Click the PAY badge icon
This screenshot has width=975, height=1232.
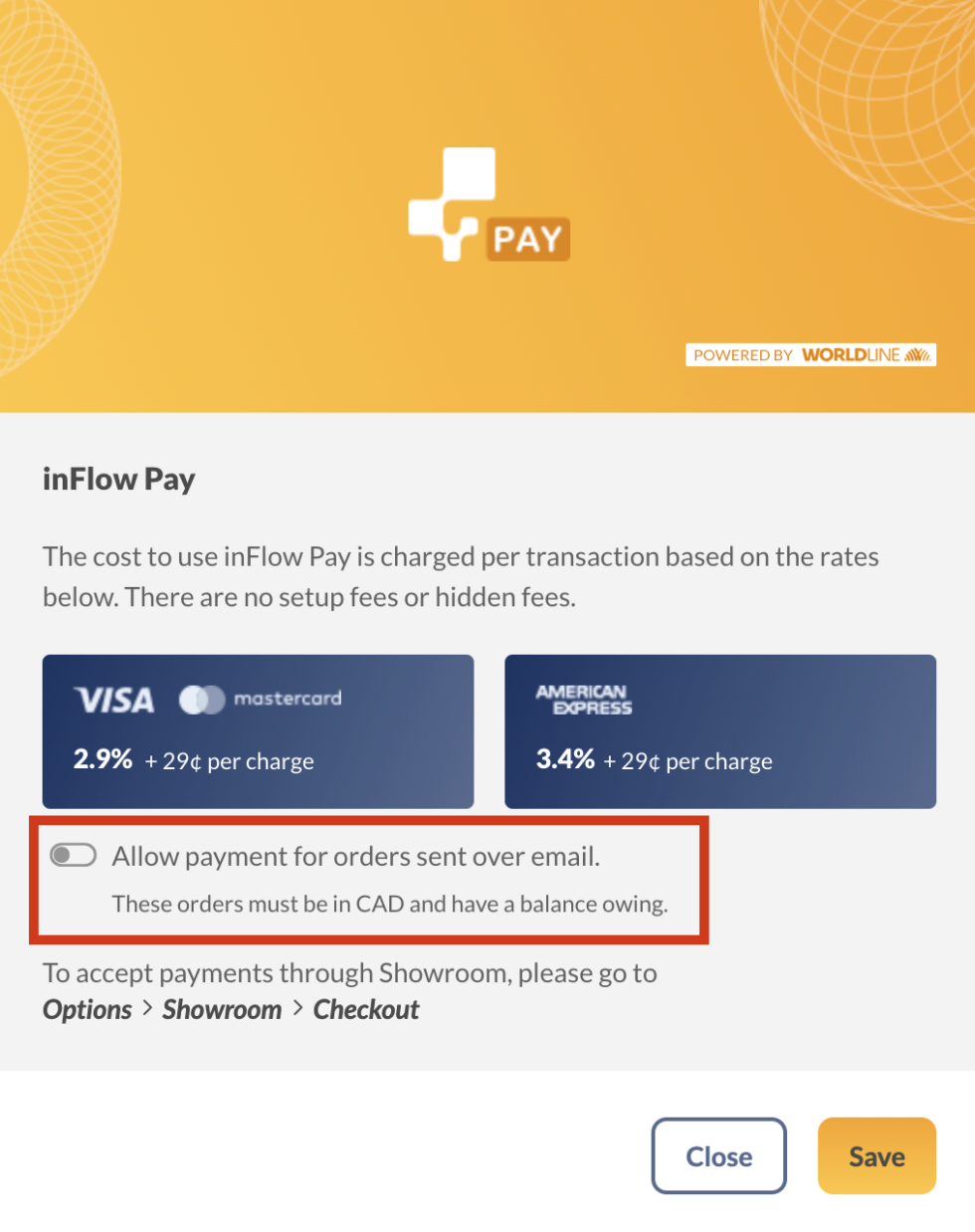527,239
